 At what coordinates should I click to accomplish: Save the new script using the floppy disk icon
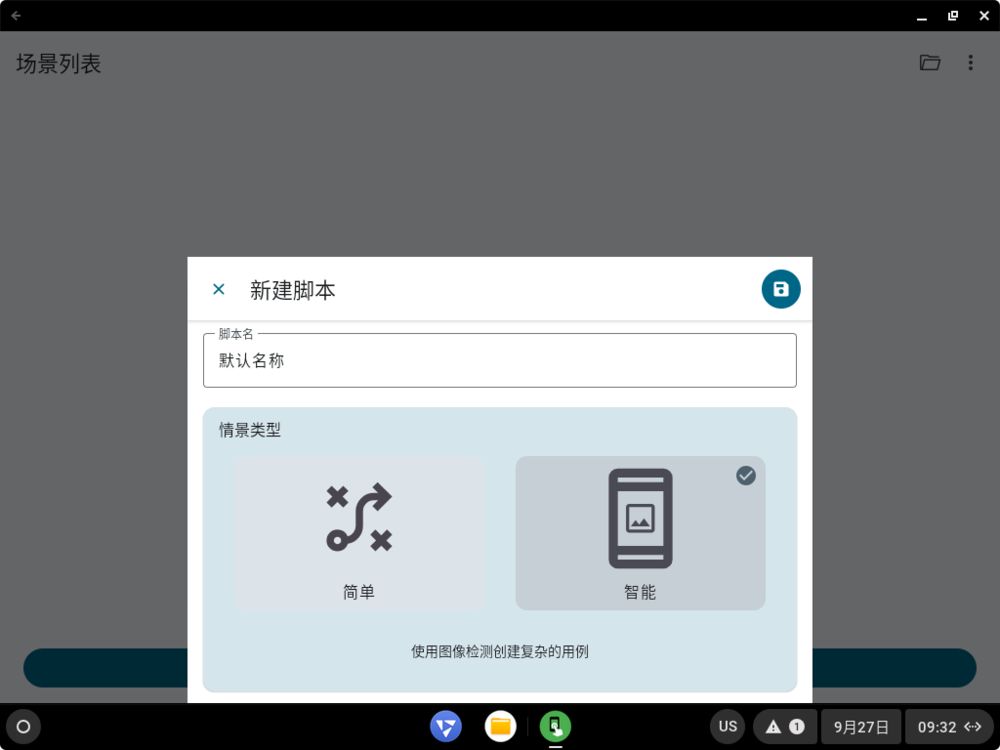[781, 289]
